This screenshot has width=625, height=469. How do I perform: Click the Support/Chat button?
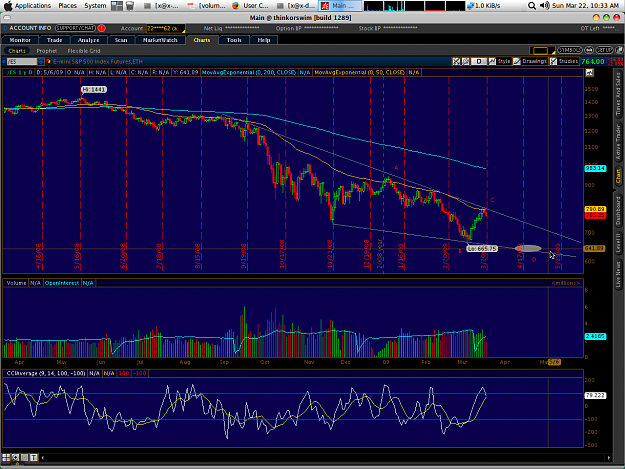pos(75,28)
